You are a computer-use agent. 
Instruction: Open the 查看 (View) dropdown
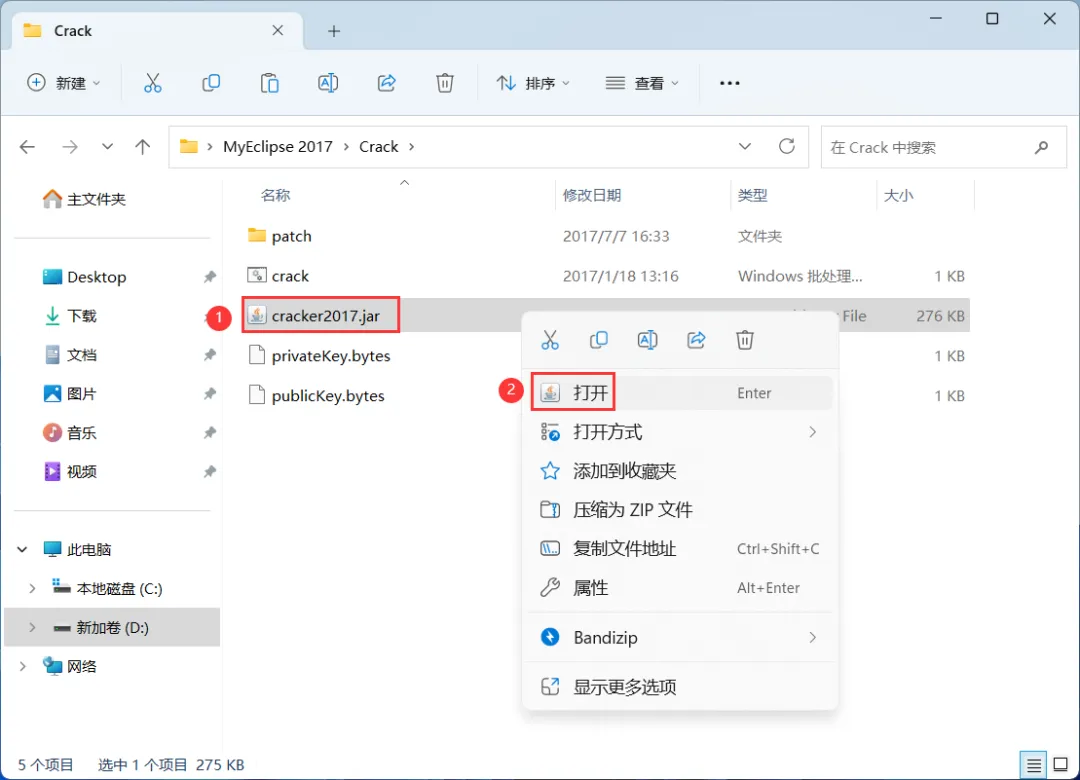642,83
